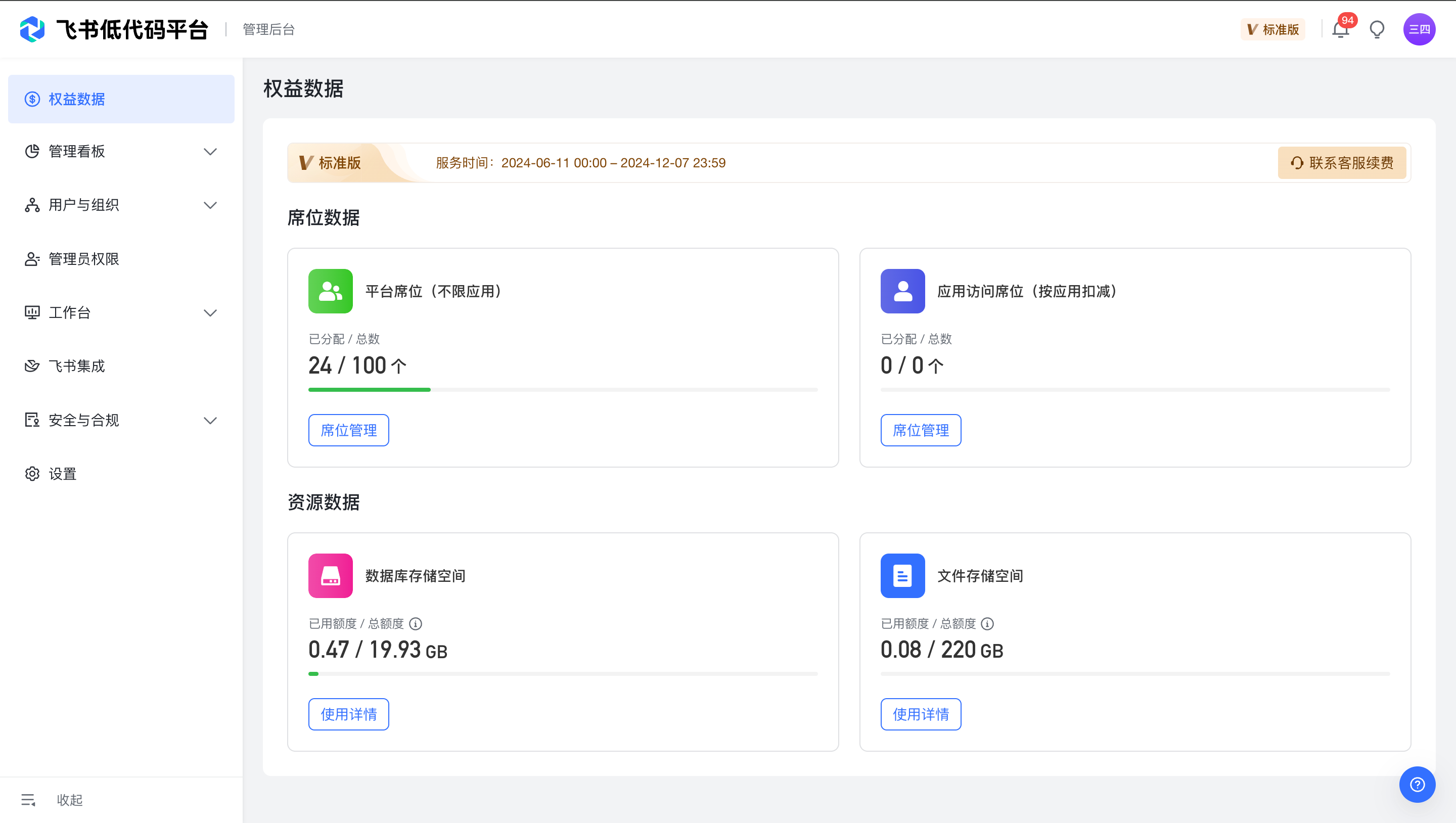The width and height of the screenshot is (1456, 823).
Task: Click the 标准版 badge in top header
Action: click(x=1273, y=29)
